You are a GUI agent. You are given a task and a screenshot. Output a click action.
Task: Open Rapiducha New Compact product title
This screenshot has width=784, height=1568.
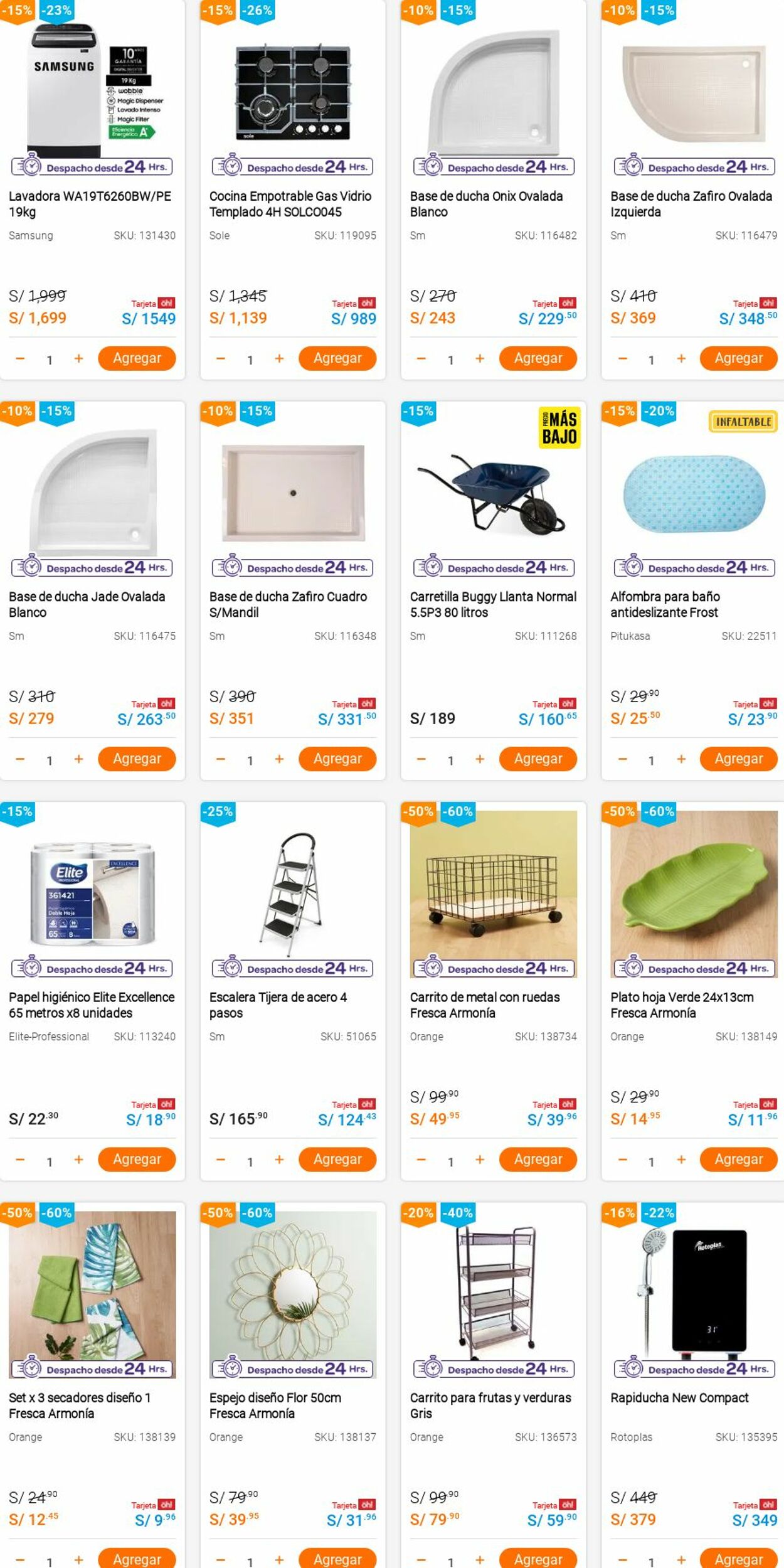679,1397
